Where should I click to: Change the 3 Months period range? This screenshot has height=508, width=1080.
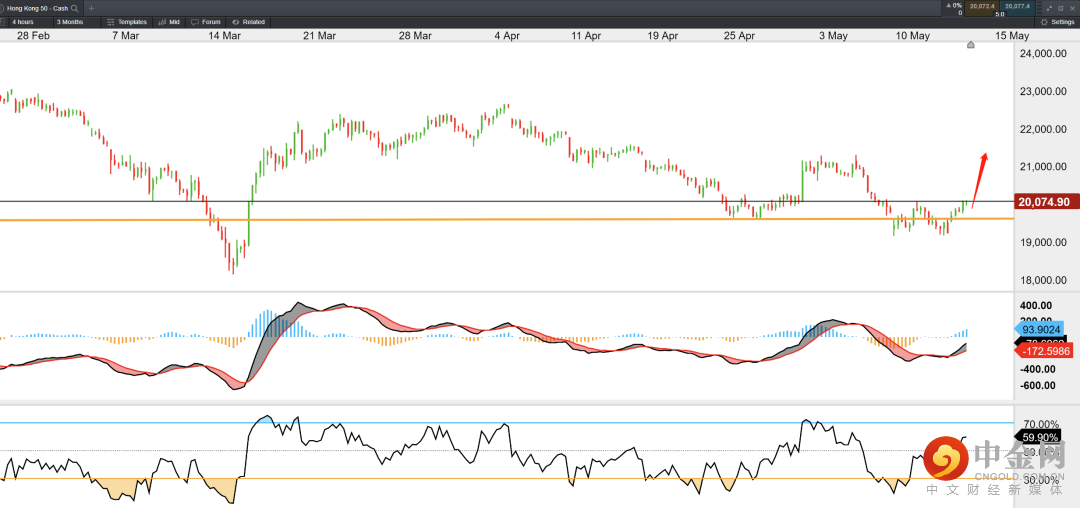pos(70,21)
